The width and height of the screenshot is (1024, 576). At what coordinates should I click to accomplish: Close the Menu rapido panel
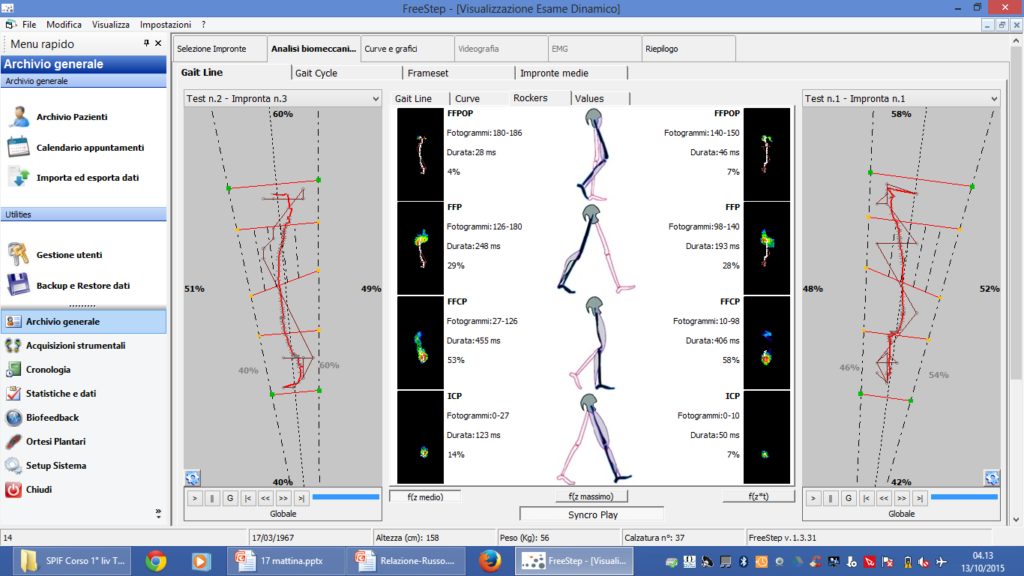tap(158, 43)
